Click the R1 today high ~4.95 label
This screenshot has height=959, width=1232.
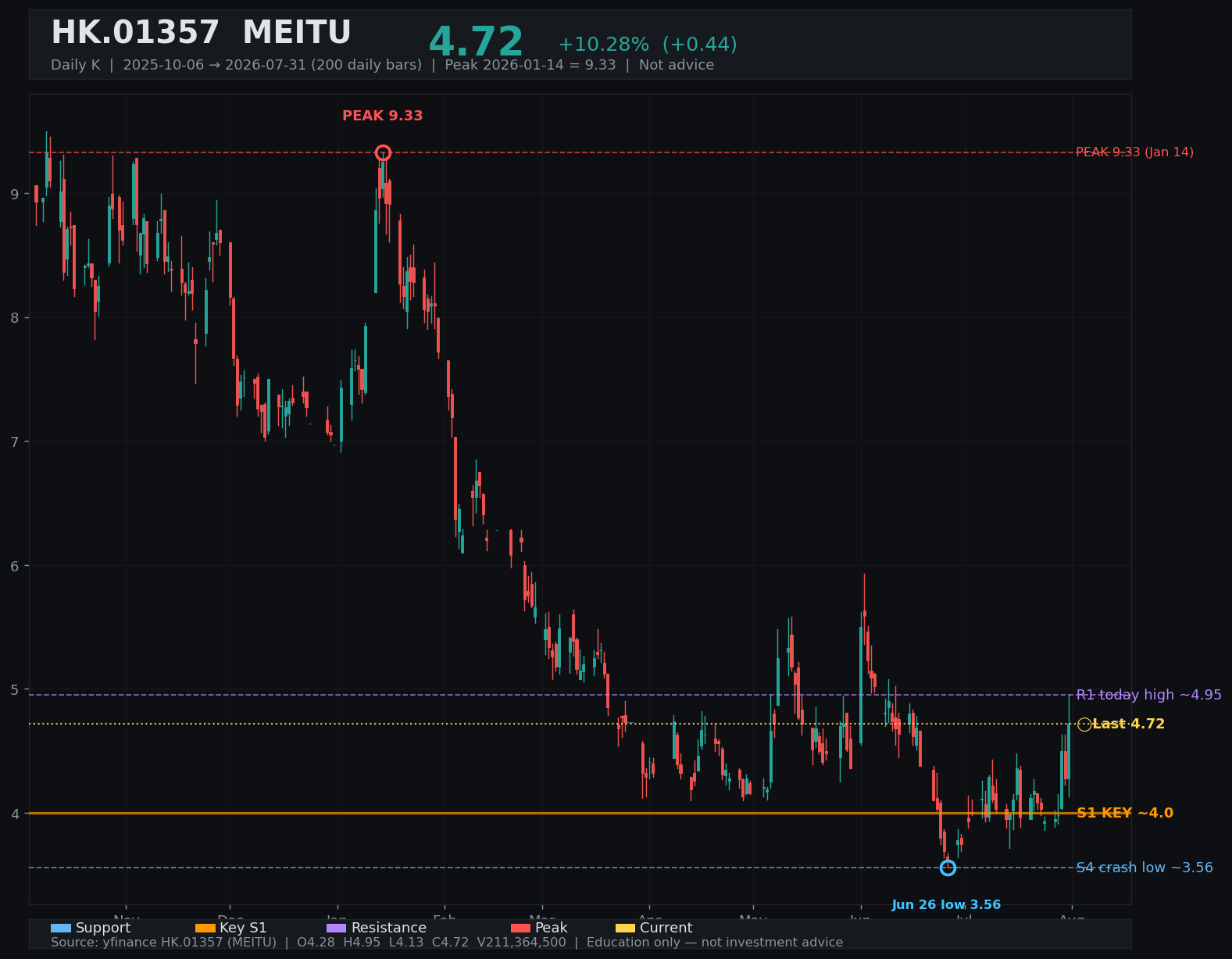coord(1149,695)
